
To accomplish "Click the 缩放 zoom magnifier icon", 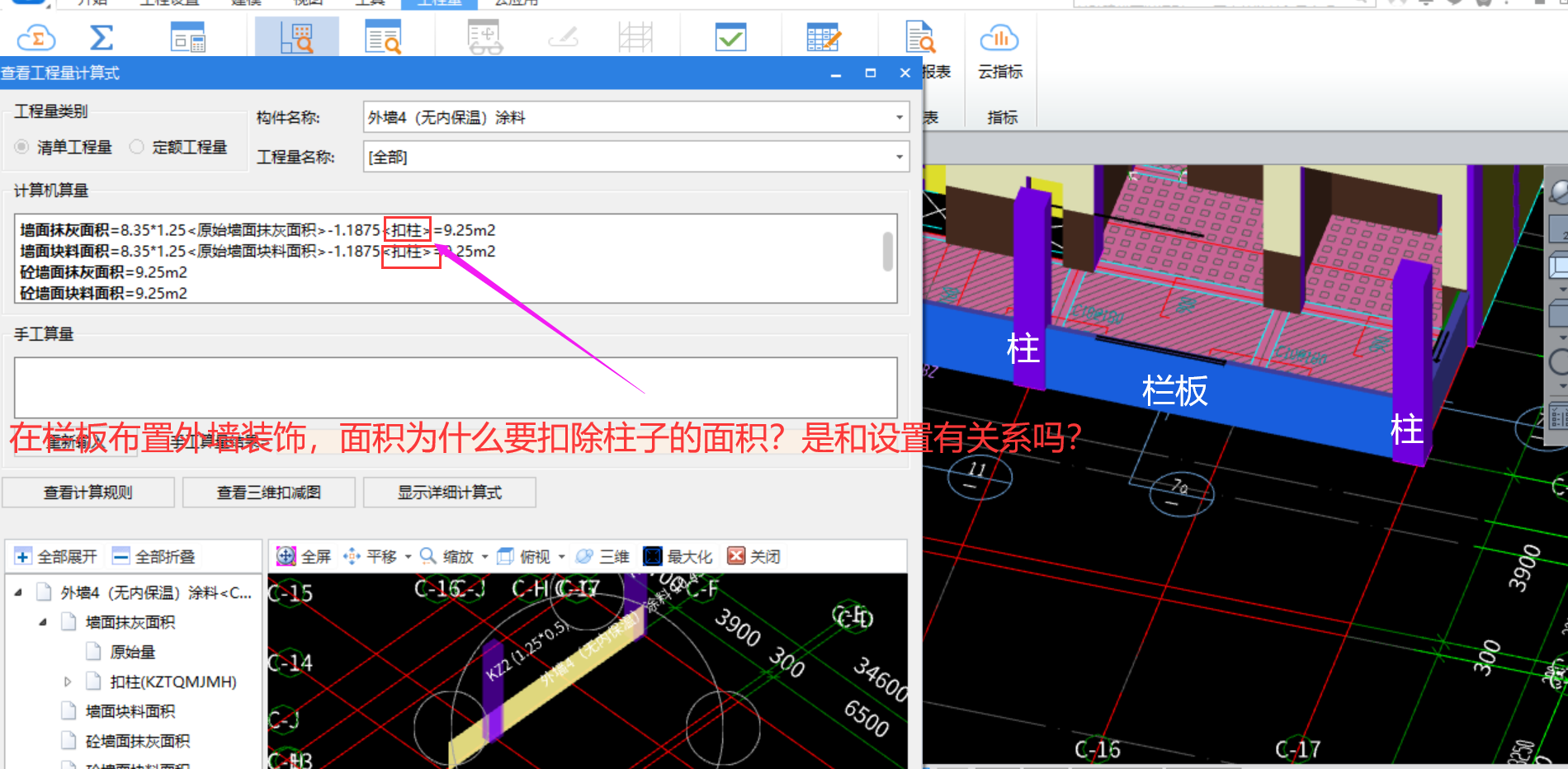I will point(428,556).
